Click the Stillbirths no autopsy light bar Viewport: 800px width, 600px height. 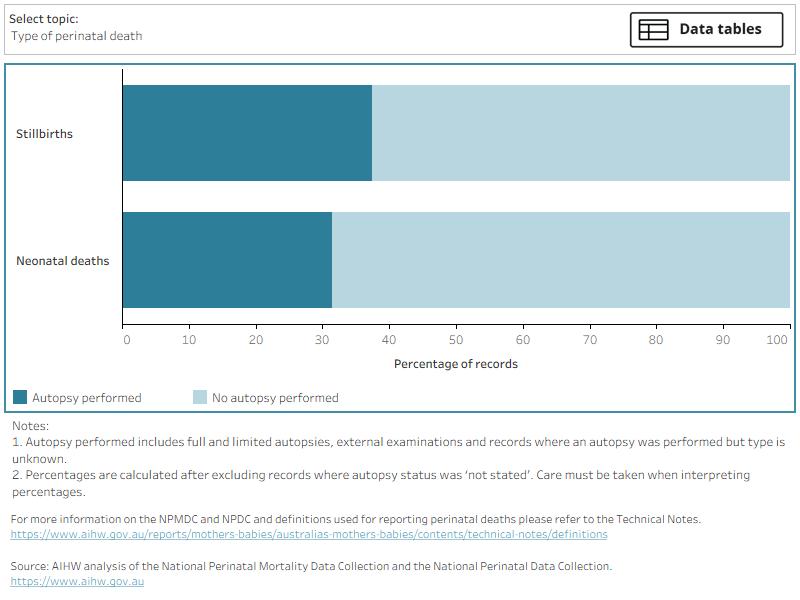[581, 133]
